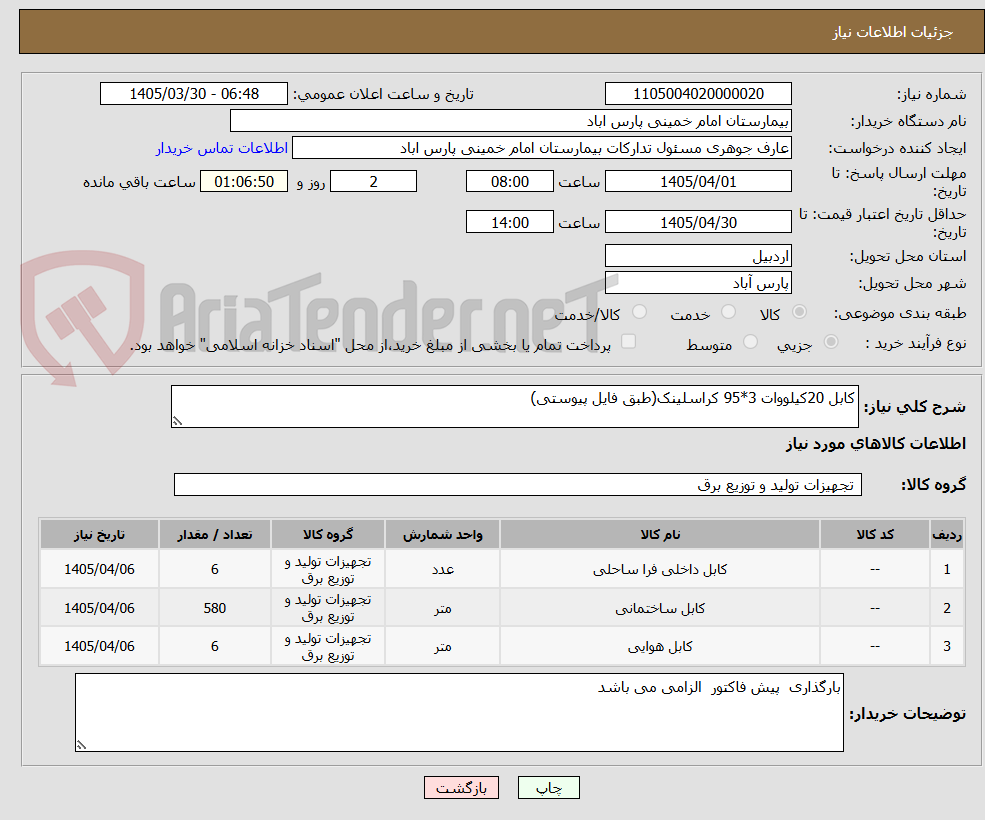Click the public announcement date field 1405/03/30 - 06:48
This screenshot has width=985, height=820.
(193, 94)
